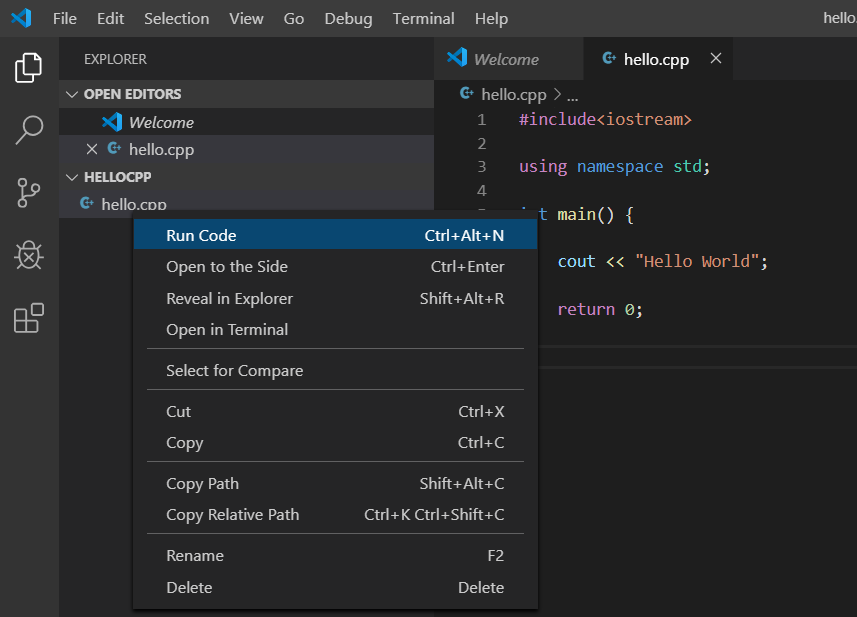Click C++ icon beside hello.cpp in Open Editors

[x=114, y=148]
